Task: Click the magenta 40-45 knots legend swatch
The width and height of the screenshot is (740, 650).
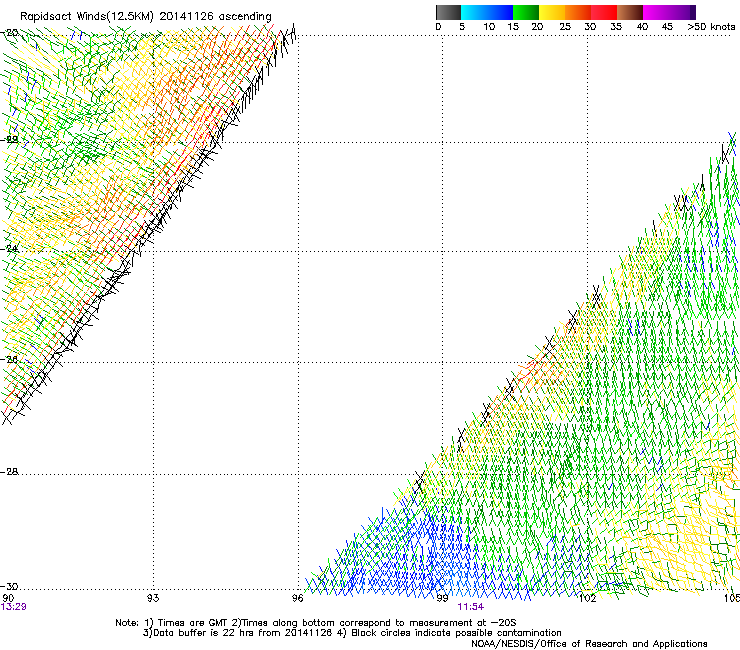Action: click(x=656, y=12)
